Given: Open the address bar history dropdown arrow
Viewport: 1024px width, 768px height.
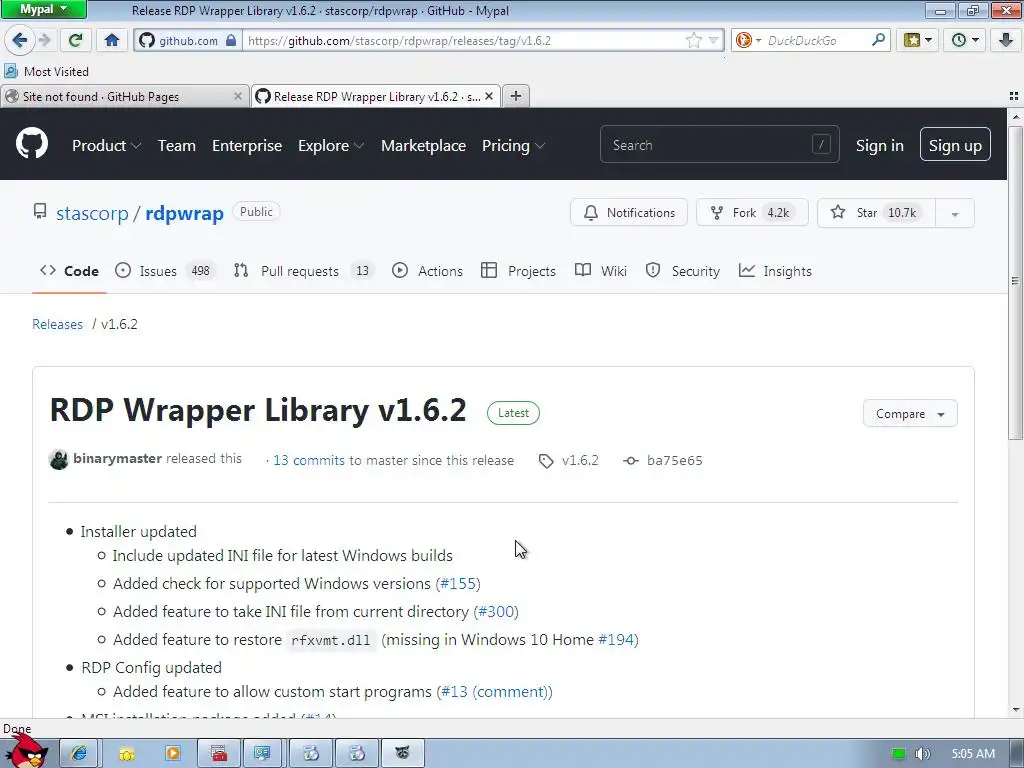Looking at the screenshot, I should [714, 40].
